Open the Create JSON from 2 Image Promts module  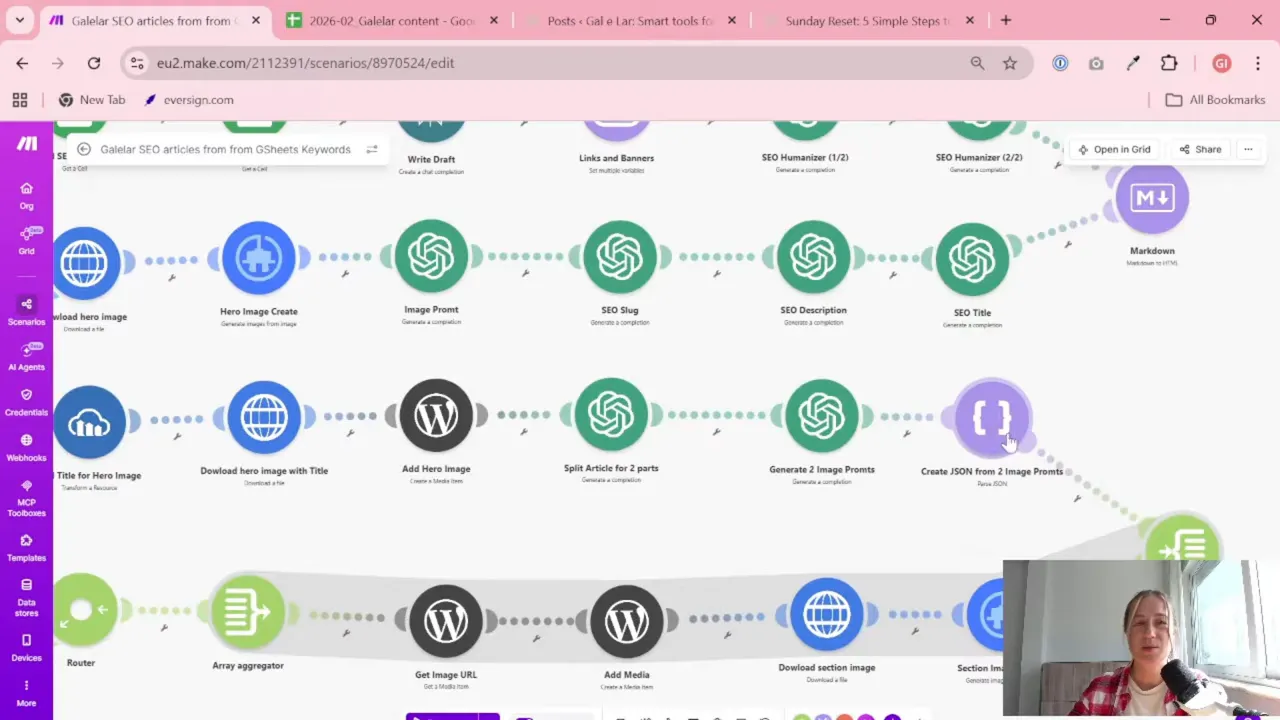tap(992, 417)
